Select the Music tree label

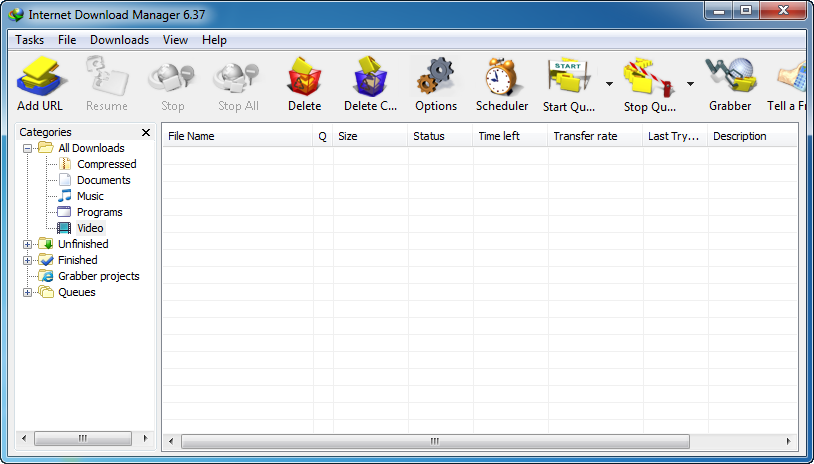point(90,196)
